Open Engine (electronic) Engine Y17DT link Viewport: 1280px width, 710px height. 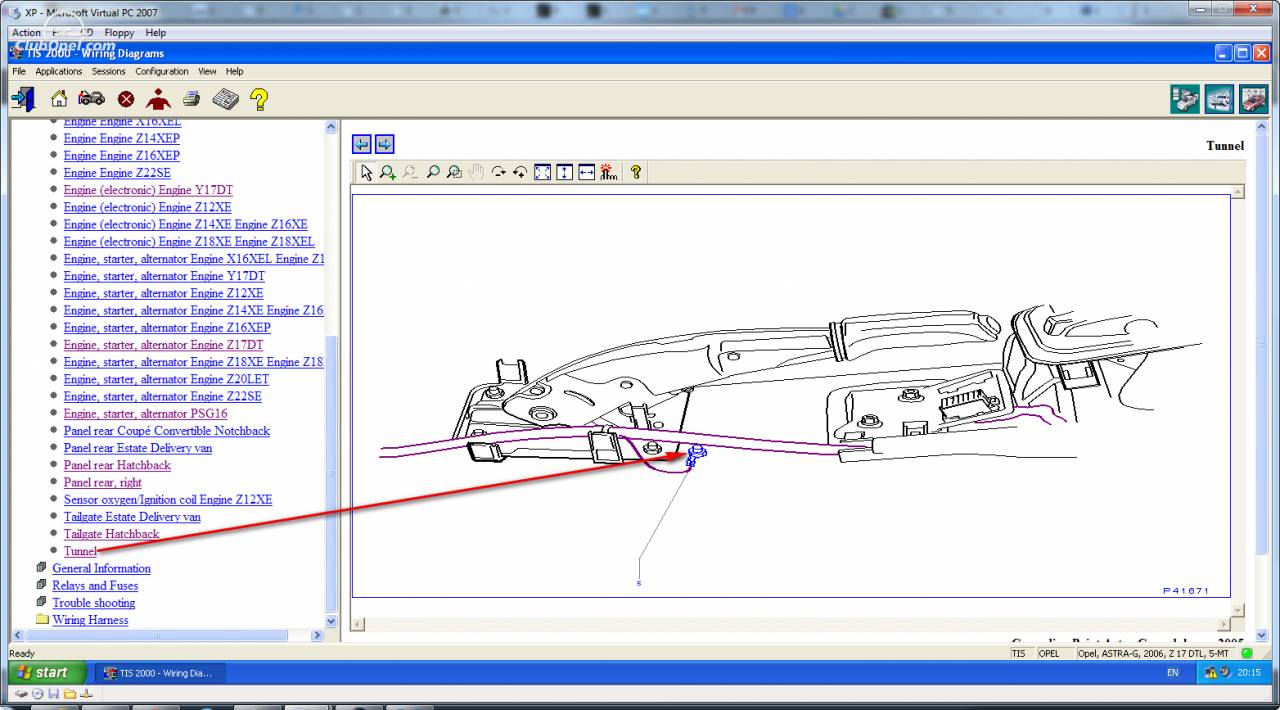point(148,190)
